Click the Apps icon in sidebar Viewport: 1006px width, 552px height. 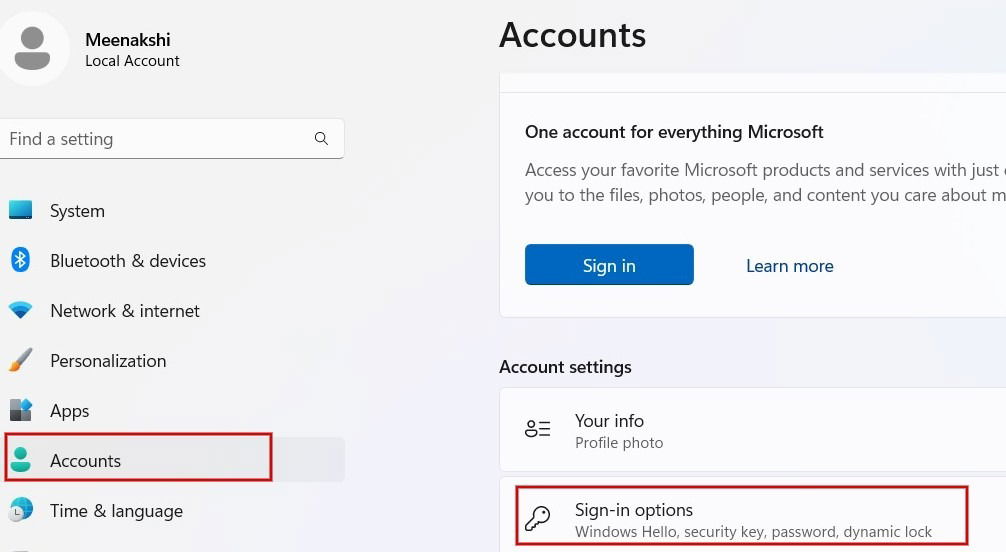(21, 410)
